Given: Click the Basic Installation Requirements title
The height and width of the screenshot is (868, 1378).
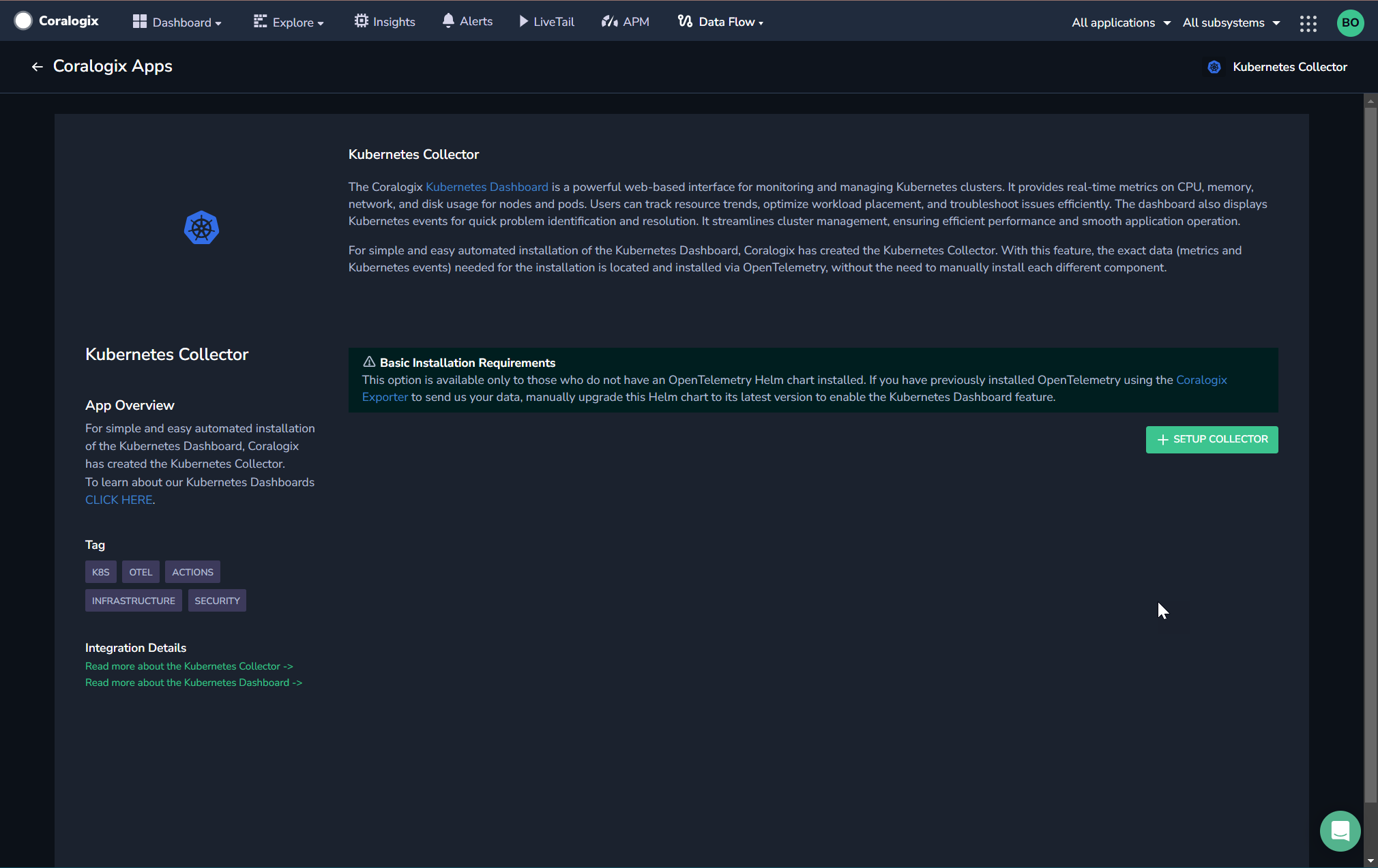Looking at the screenshot, I should coord(467,363).
